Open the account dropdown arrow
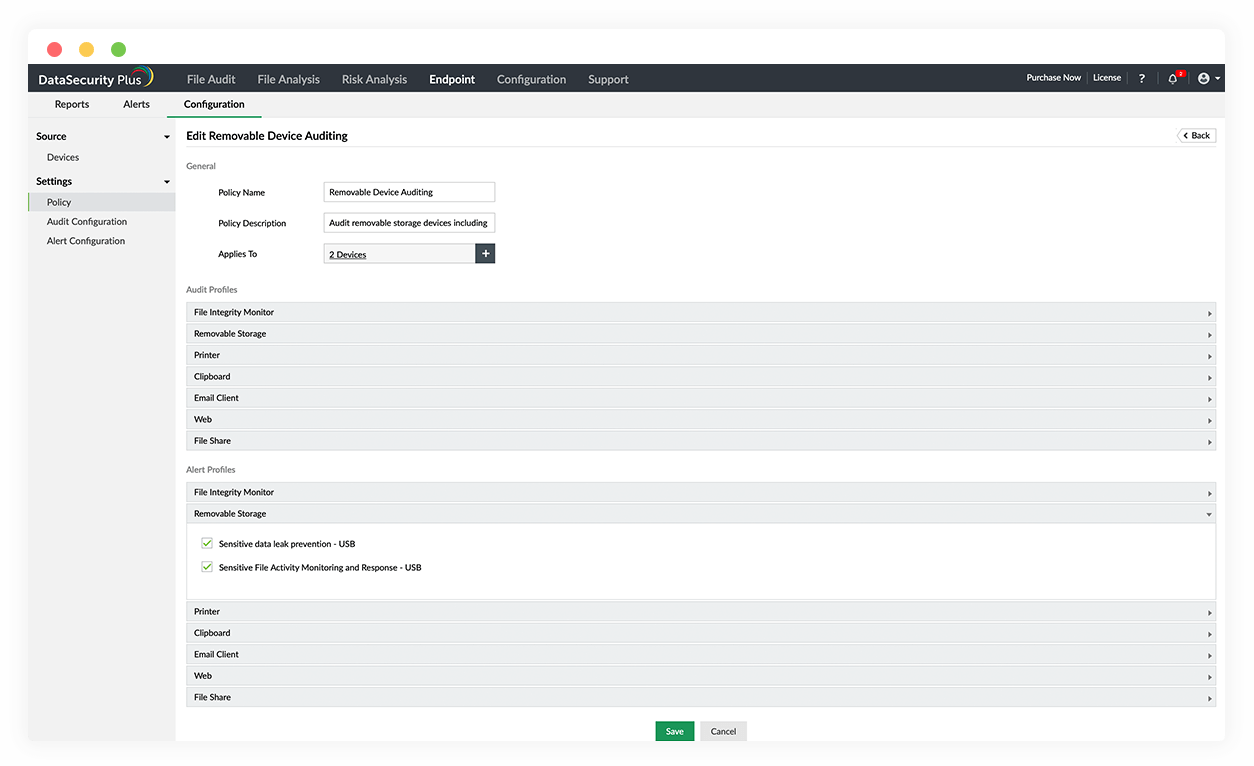1254x766 pixels. click(x=1217, y=79)
